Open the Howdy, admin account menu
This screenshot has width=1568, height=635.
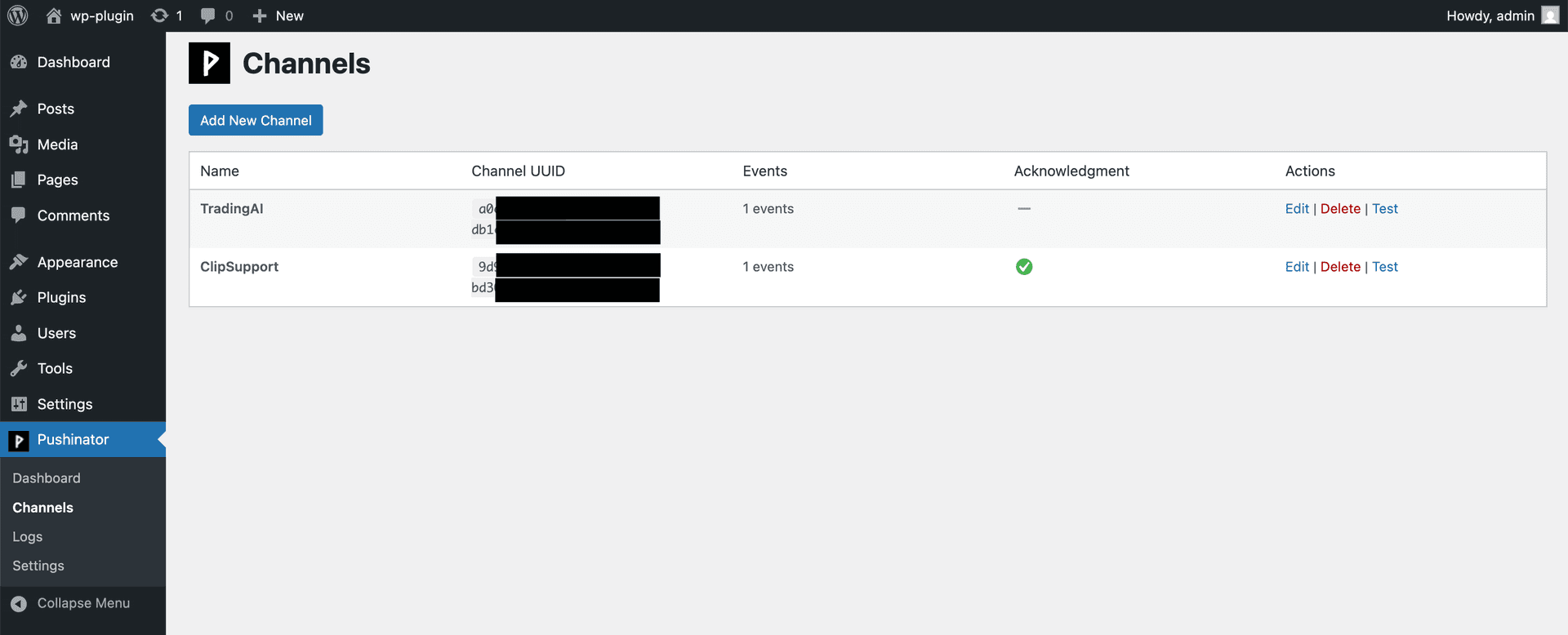click(x=1490, y=16)
